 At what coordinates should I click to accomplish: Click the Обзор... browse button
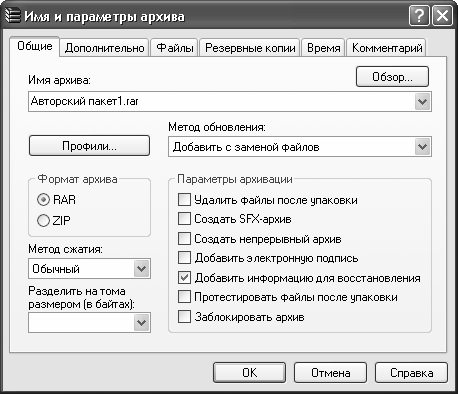pyautogui.click(x=392, y=77)
